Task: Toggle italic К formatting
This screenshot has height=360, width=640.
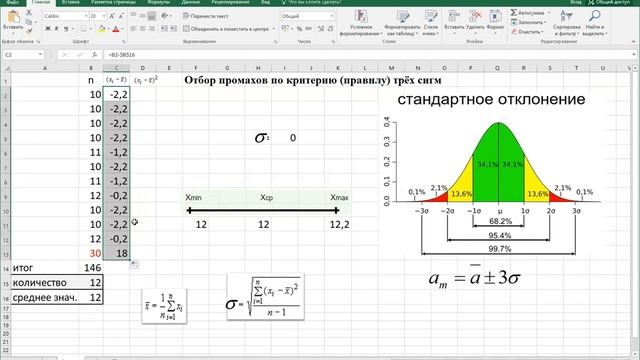Action: (57, 29)
